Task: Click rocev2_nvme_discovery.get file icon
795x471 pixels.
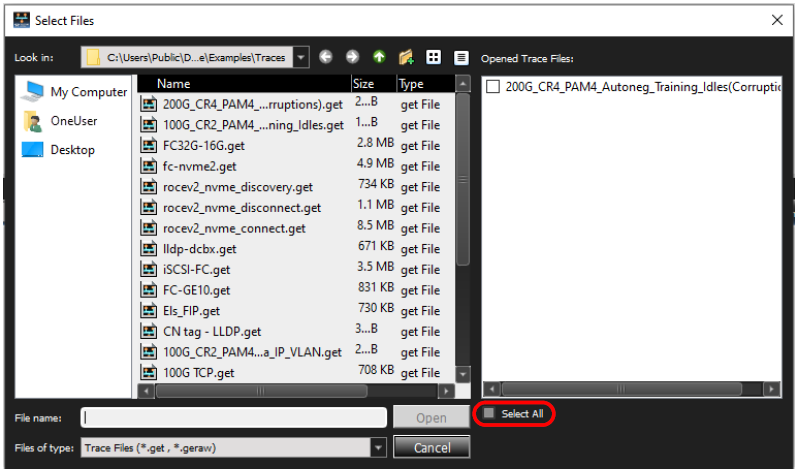Action: tap(149, 187)
